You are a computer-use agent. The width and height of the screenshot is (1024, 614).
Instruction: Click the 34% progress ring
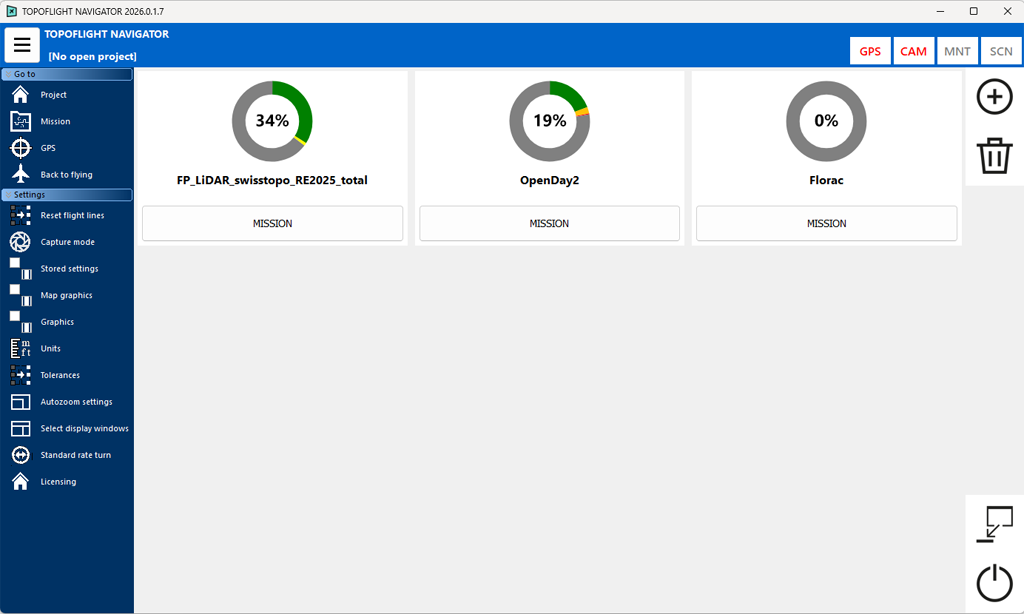[x=272, y=121]
